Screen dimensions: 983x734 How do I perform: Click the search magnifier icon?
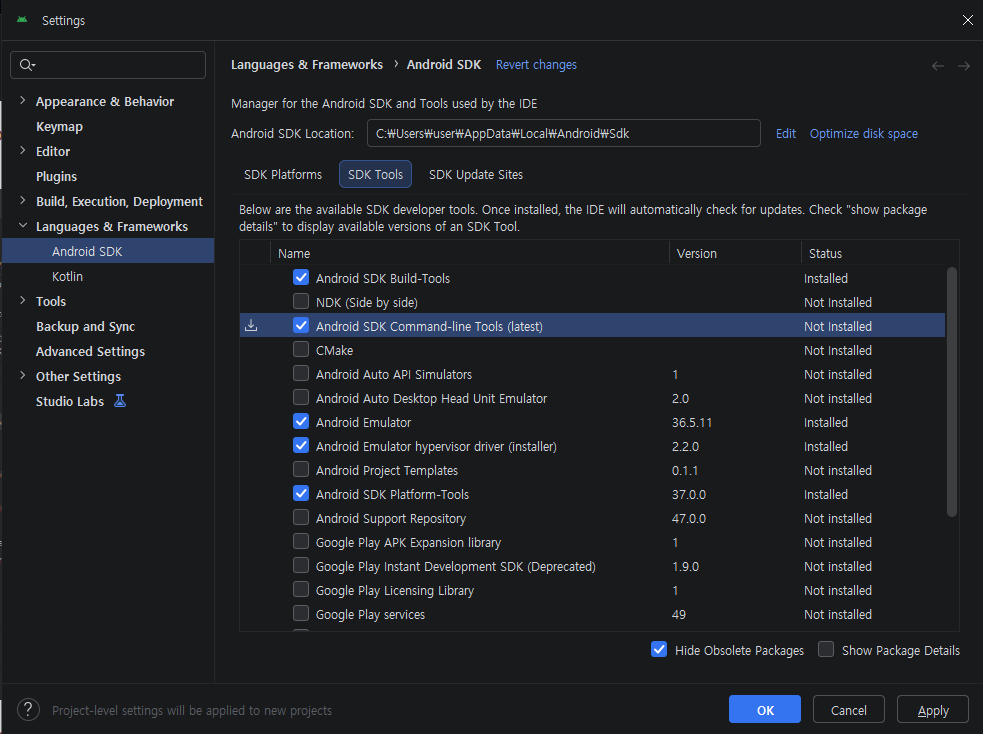click(26, 65)
